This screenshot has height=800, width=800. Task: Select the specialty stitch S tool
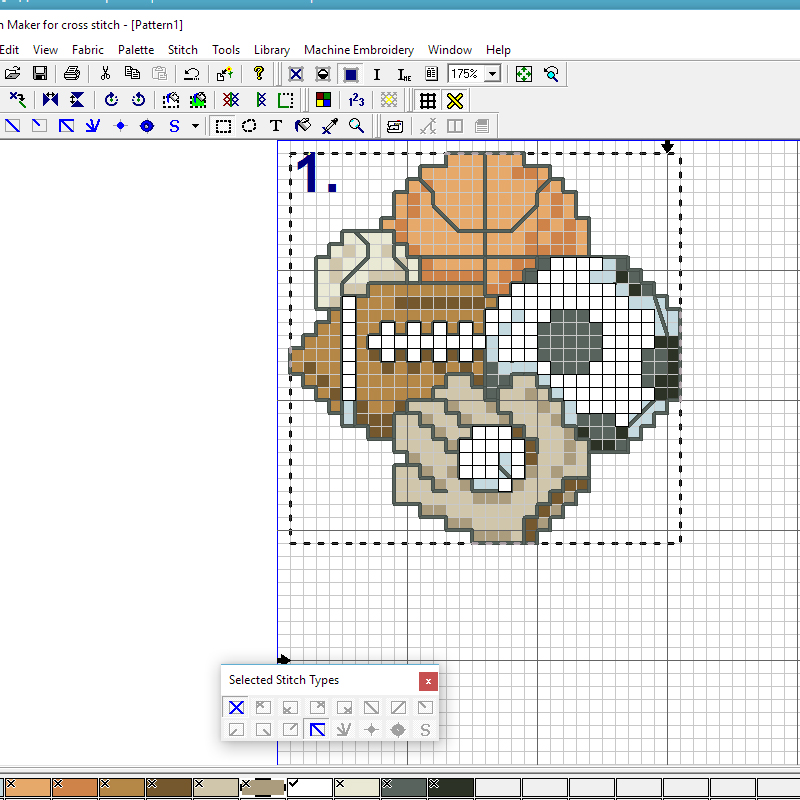pyautogui.click(x=174, y=126)
